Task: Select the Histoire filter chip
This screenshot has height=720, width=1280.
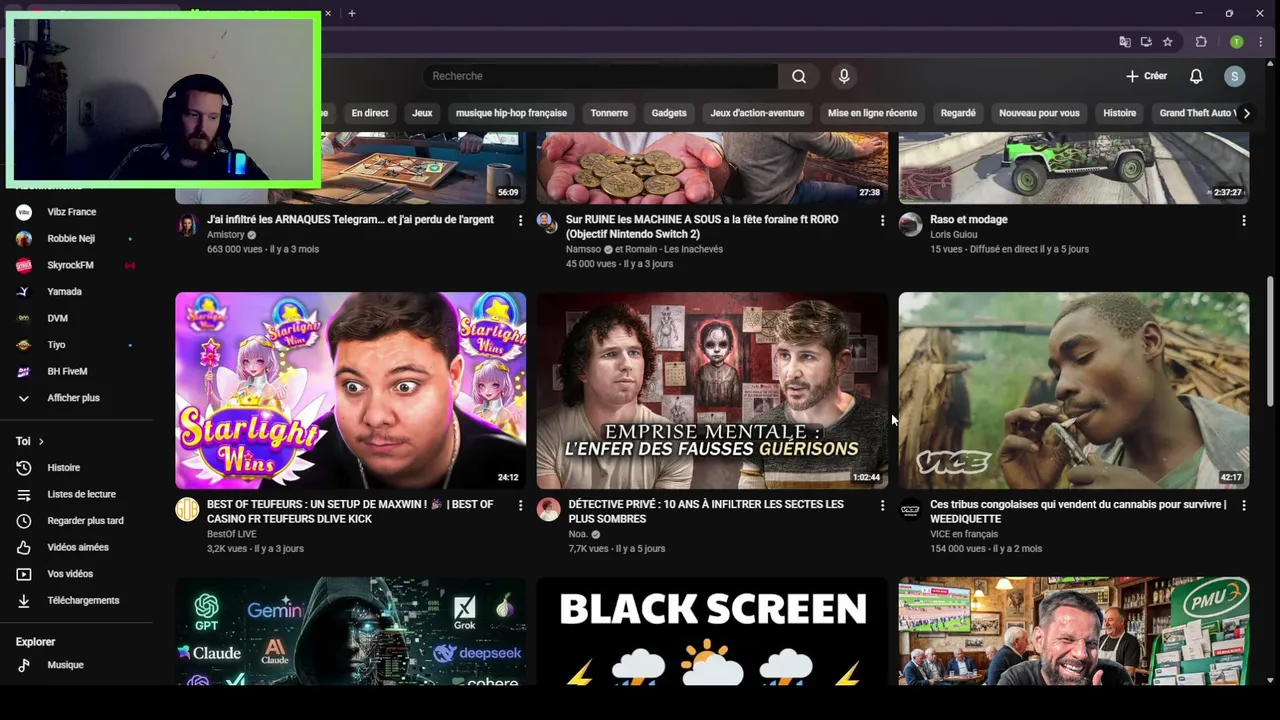Action: tap(1120, 113)
